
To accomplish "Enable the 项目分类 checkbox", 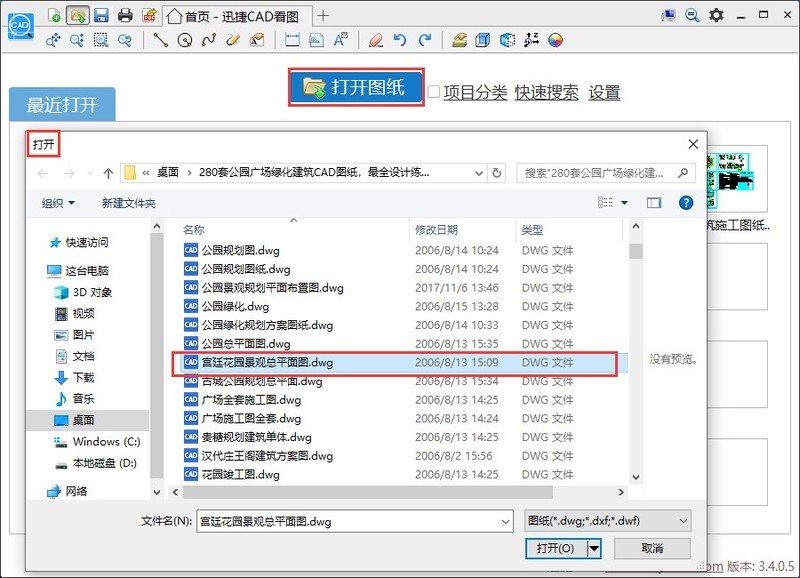I will [434, 92].
